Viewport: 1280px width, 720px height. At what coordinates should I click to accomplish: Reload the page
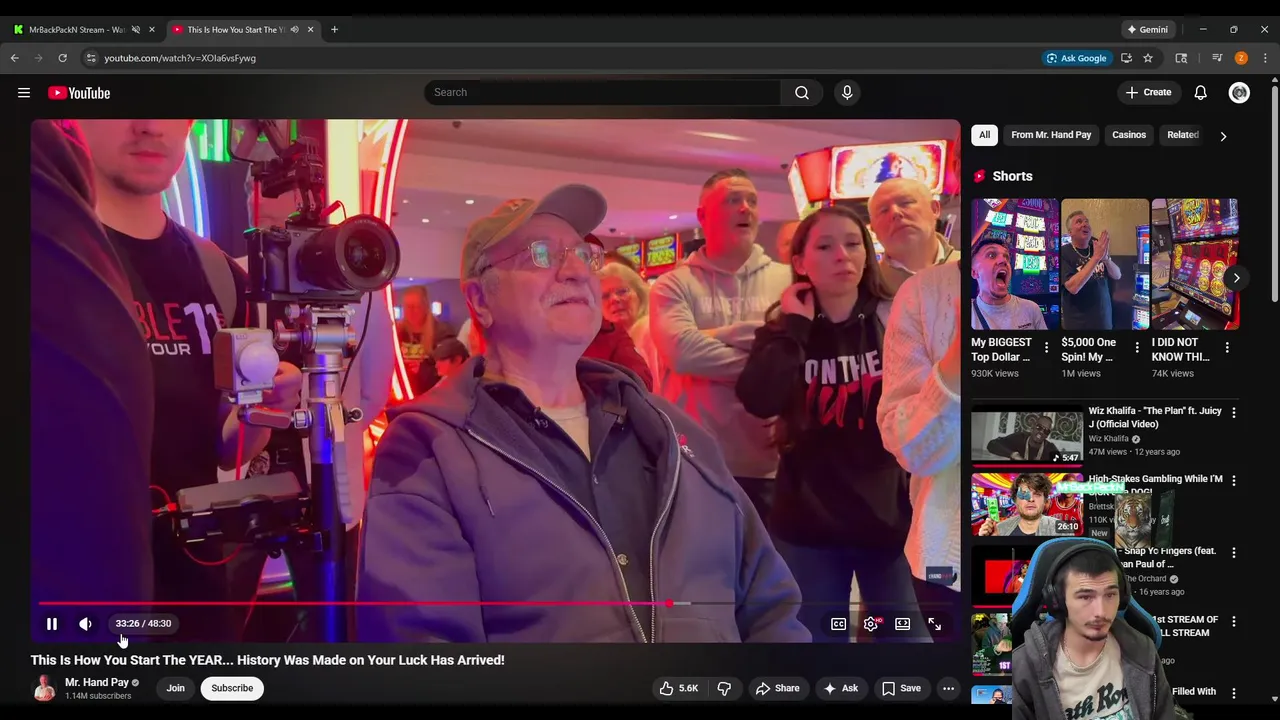point(62,58)
